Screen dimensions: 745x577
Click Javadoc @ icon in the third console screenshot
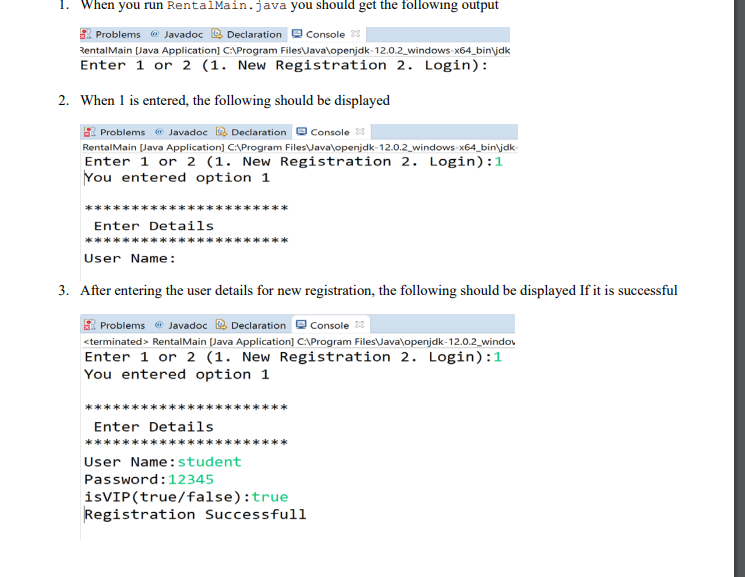pos(159,325)
